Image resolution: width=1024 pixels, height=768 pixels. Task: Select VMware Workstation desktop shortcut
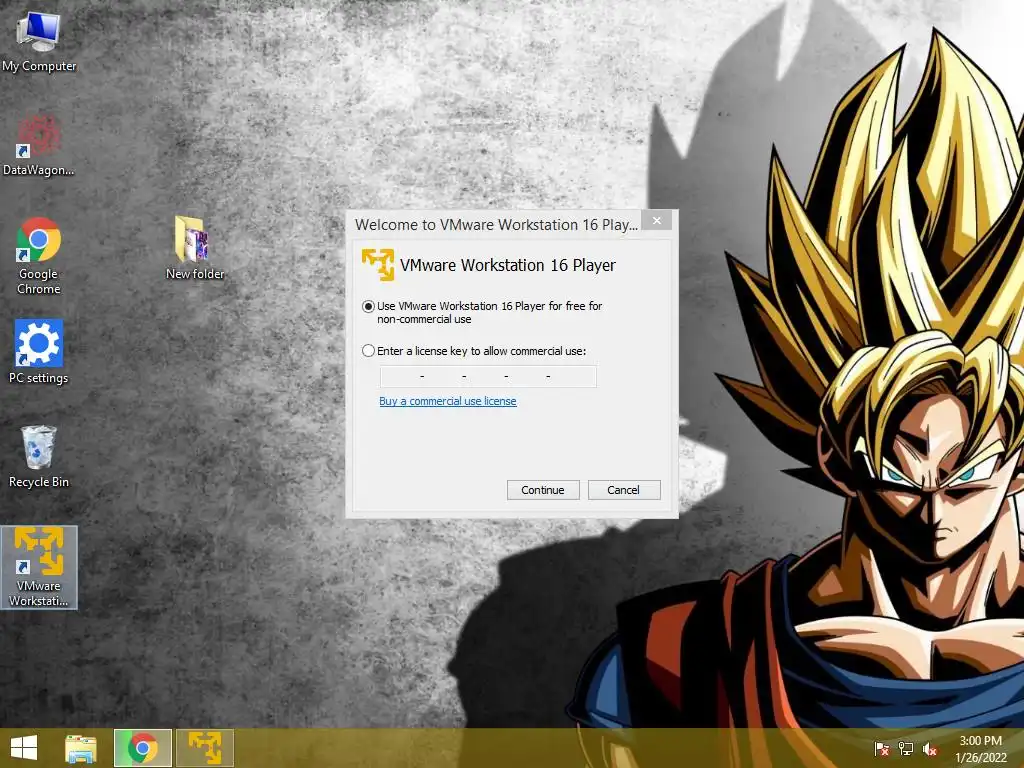click(39, 568)
